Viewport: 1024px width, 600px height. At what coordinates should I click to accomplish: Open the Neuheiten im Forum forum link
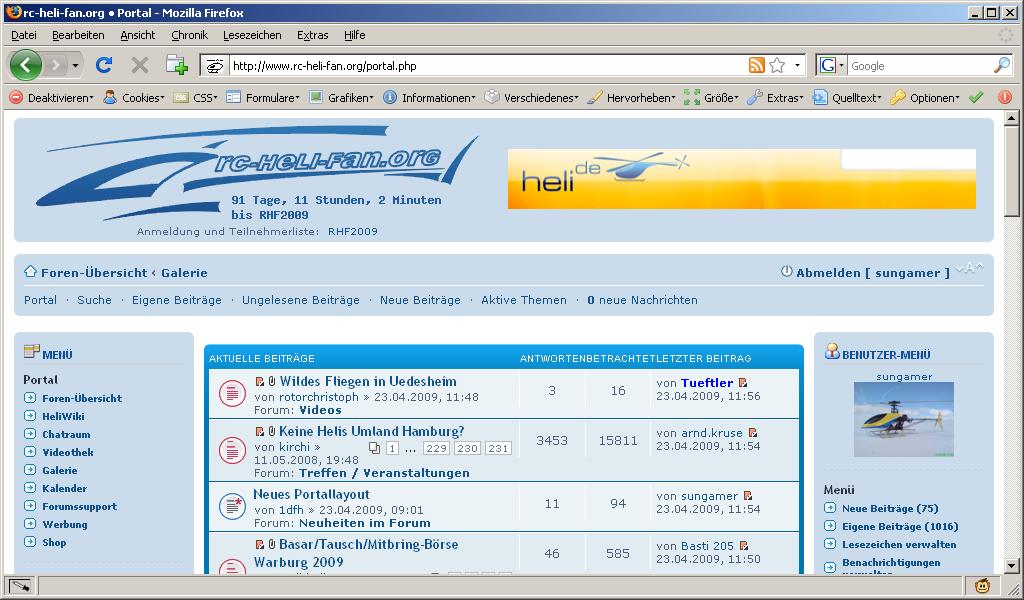point(365,524)
